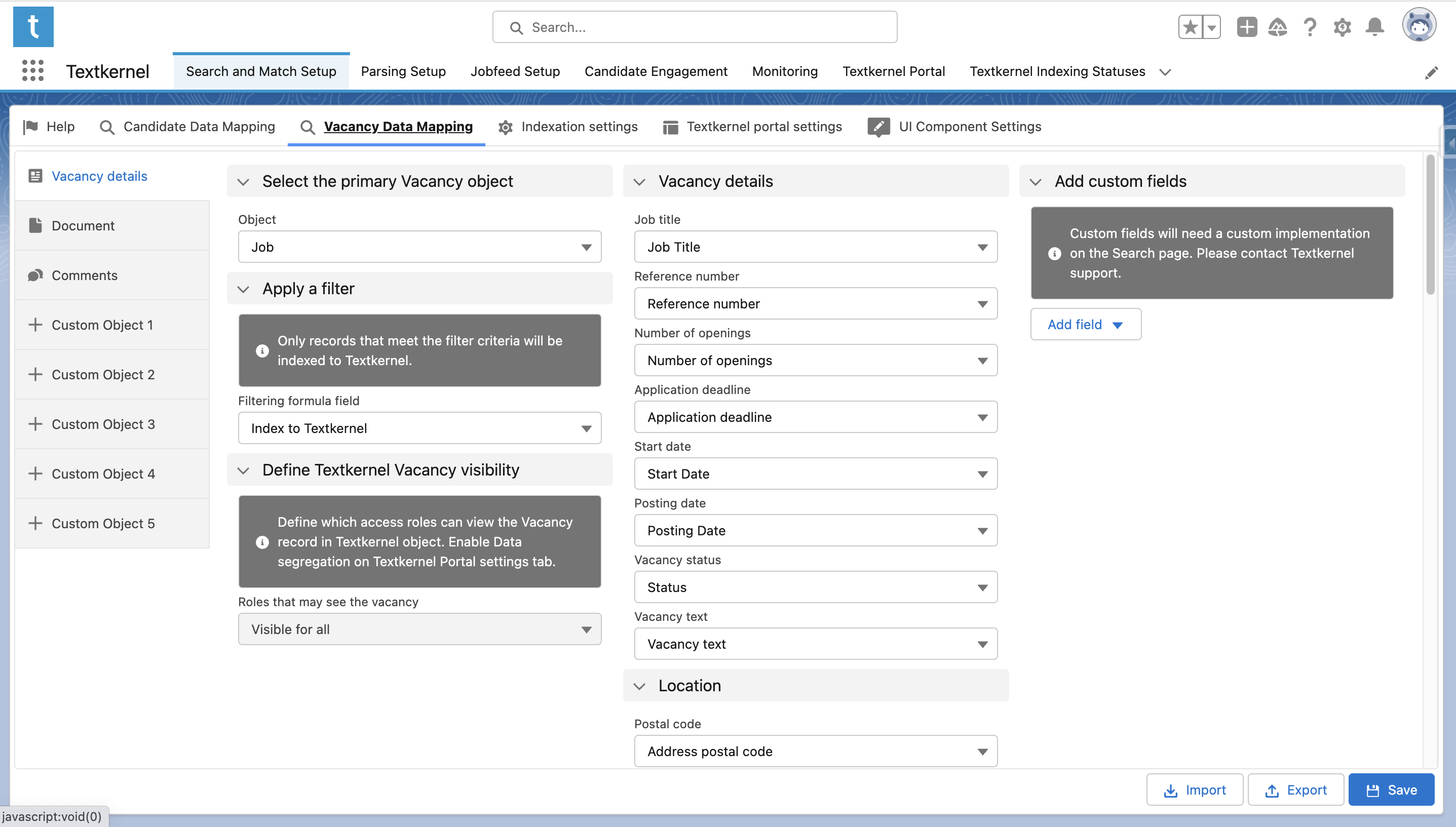Click the Vacancy visibility info icon

(x=262, y=542)
